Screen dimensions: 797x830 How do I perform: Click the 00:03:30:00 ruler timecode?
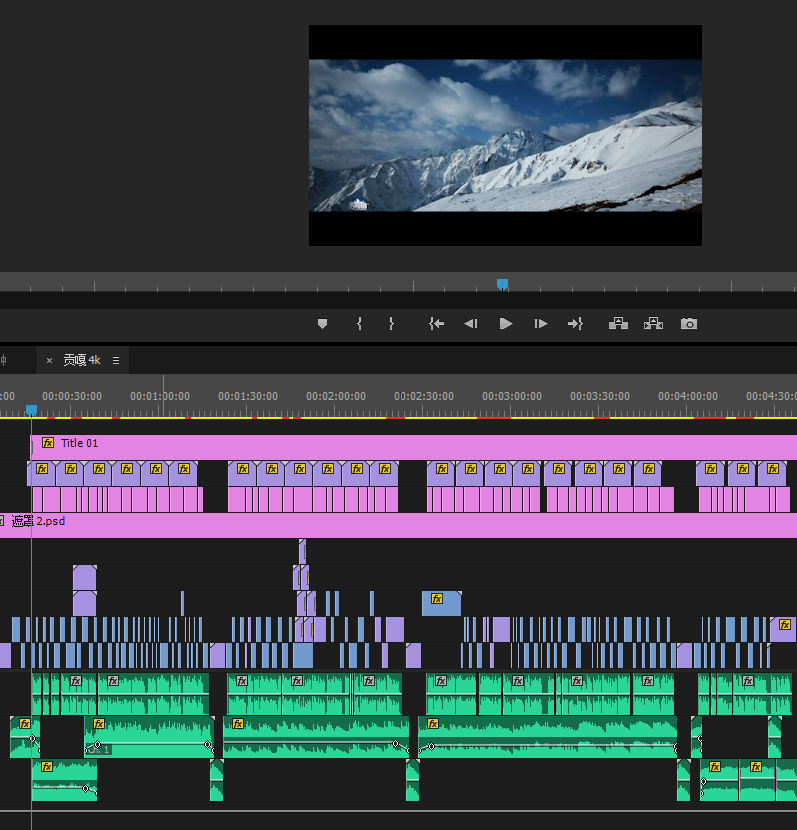click(600, 396)
